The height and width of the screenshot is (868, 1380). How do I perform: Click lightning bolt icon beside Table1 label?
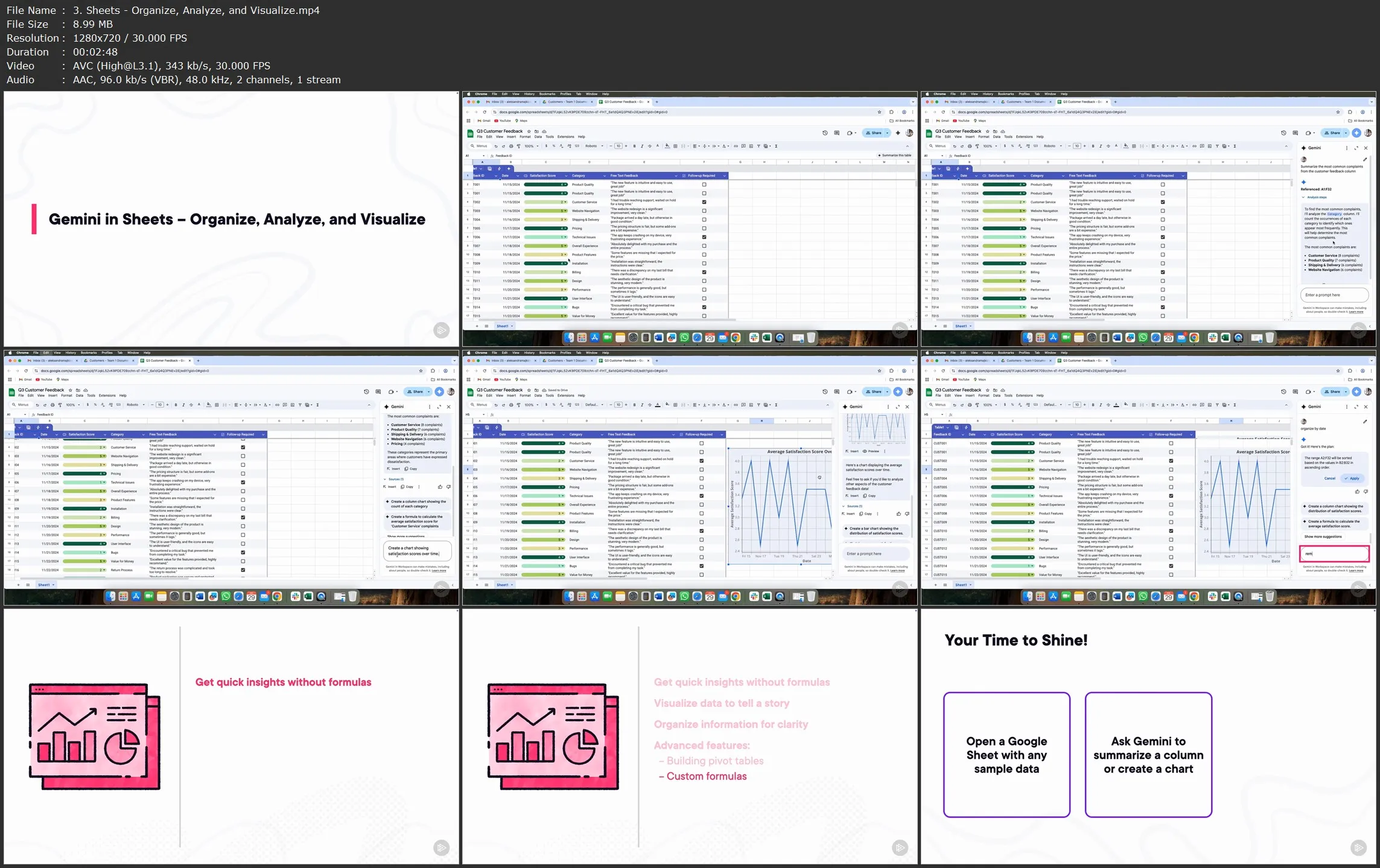pos(966,427)
